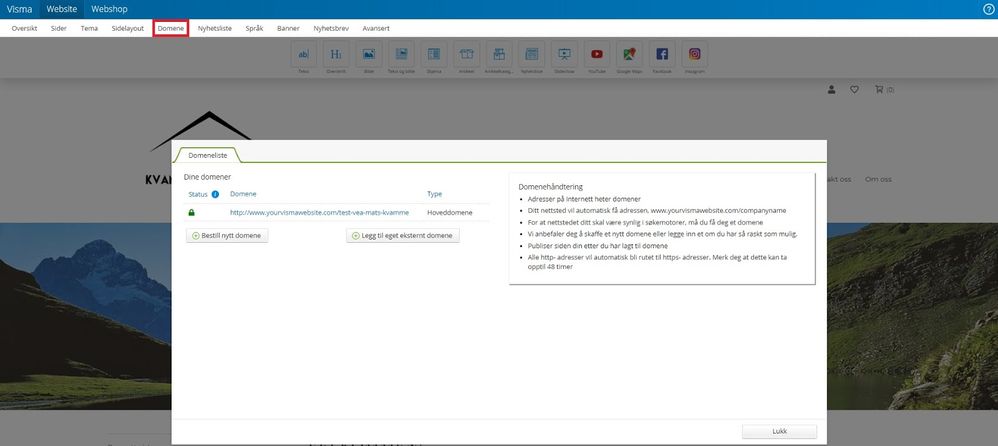Click the green padlock status icon
This screenshot has height=446, width=998.
point(192,213)
